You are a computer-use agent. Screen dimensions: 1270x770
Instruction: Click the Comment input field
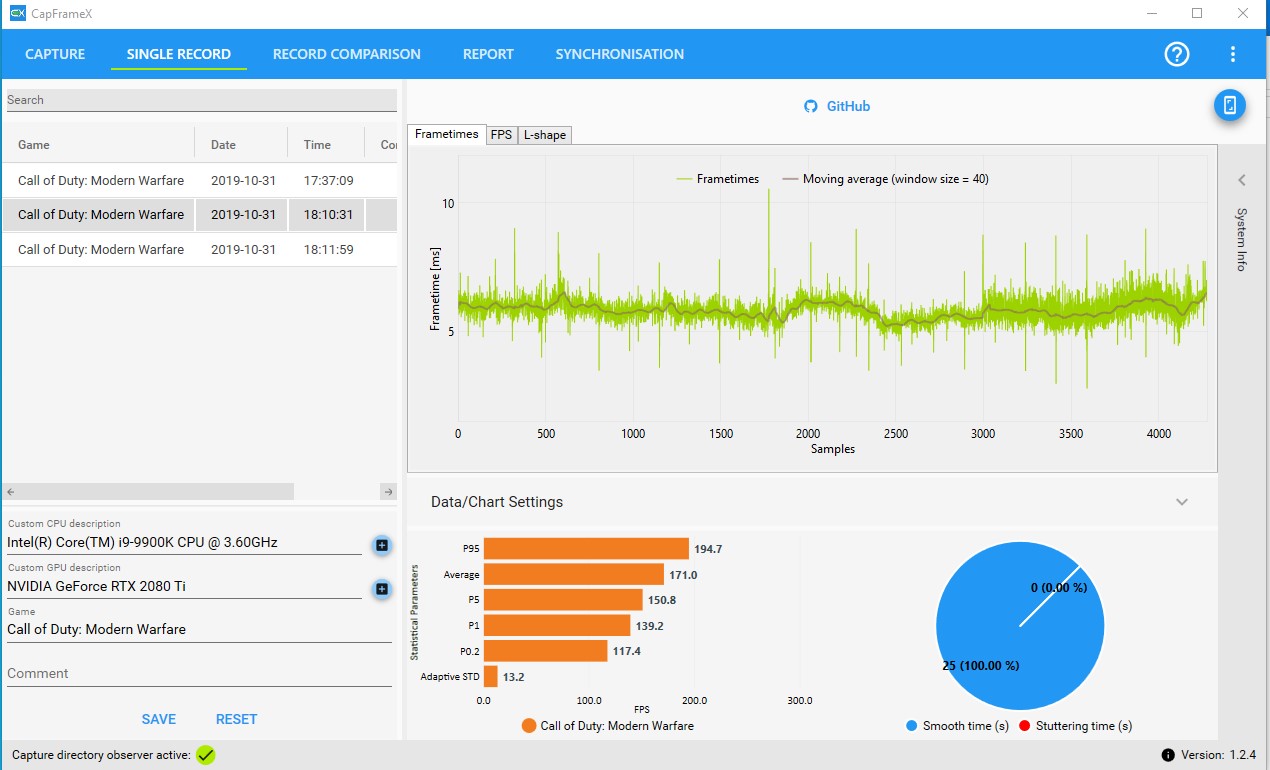(199, 674)
